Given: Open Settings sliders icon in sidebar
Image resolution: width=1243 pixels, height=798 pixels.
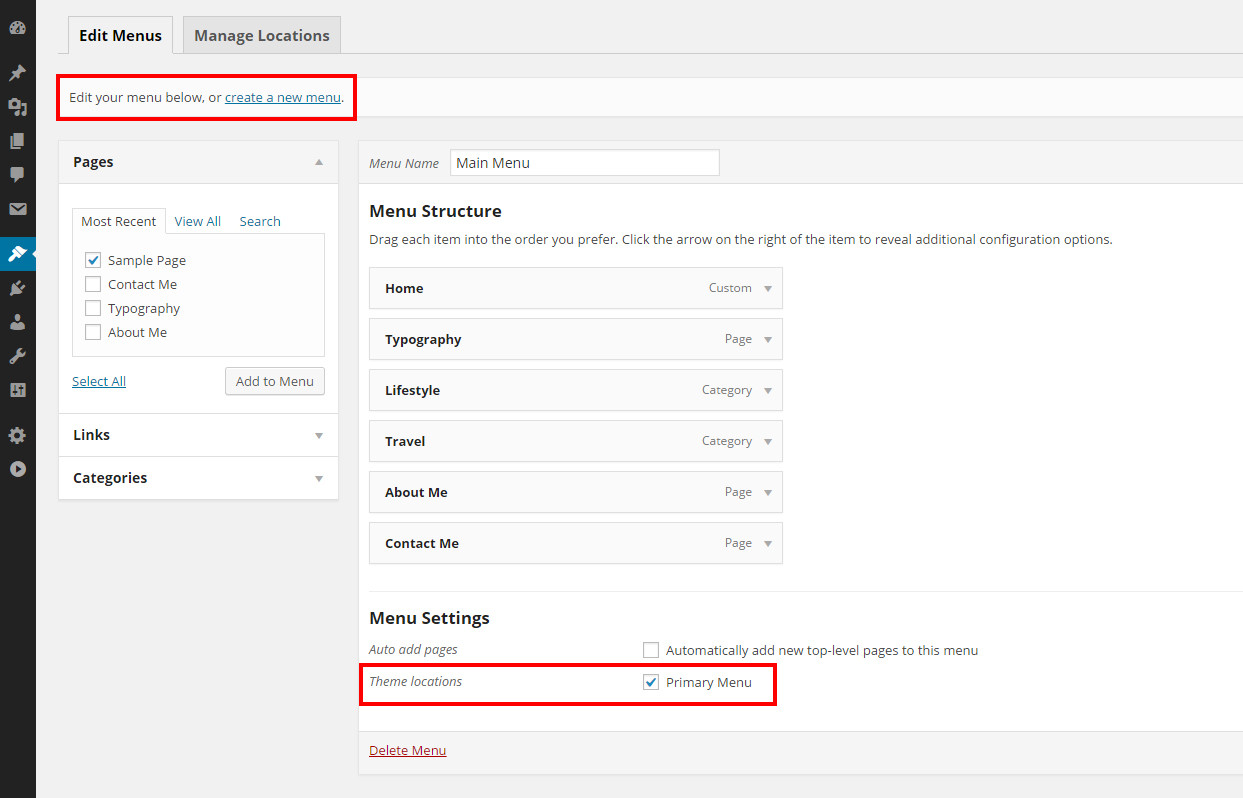Looking at the screenshot, I should 17,390.
